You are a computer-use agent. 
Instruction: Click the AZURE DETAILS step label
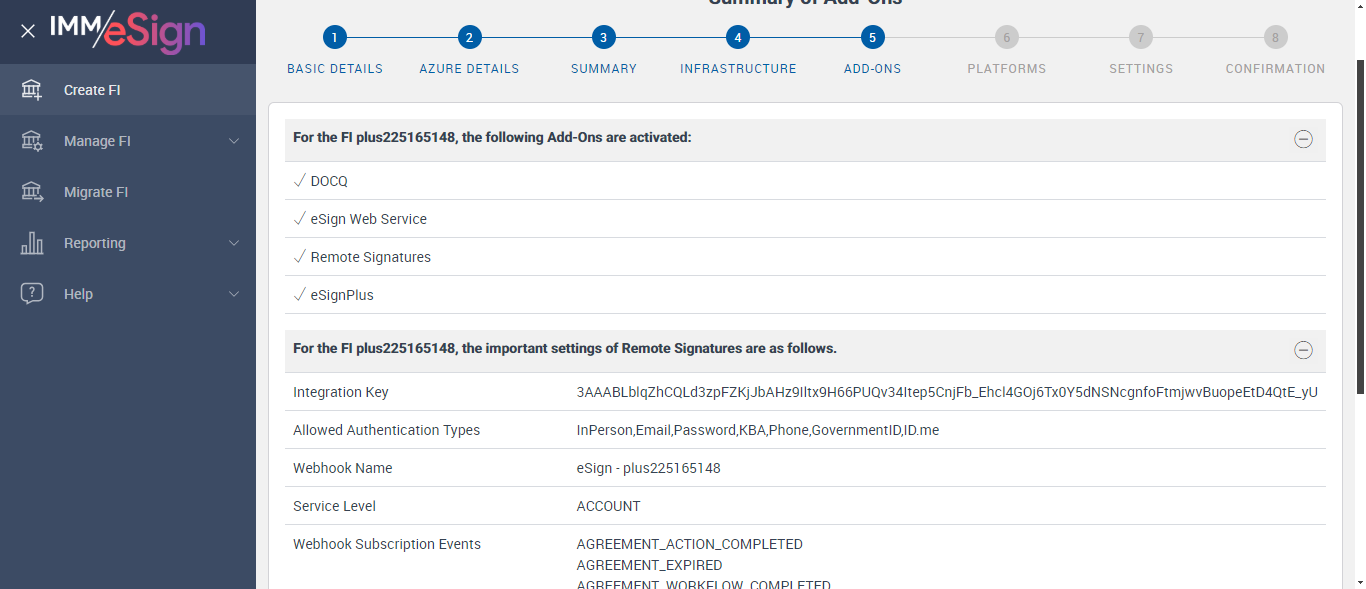pos(469,69)
